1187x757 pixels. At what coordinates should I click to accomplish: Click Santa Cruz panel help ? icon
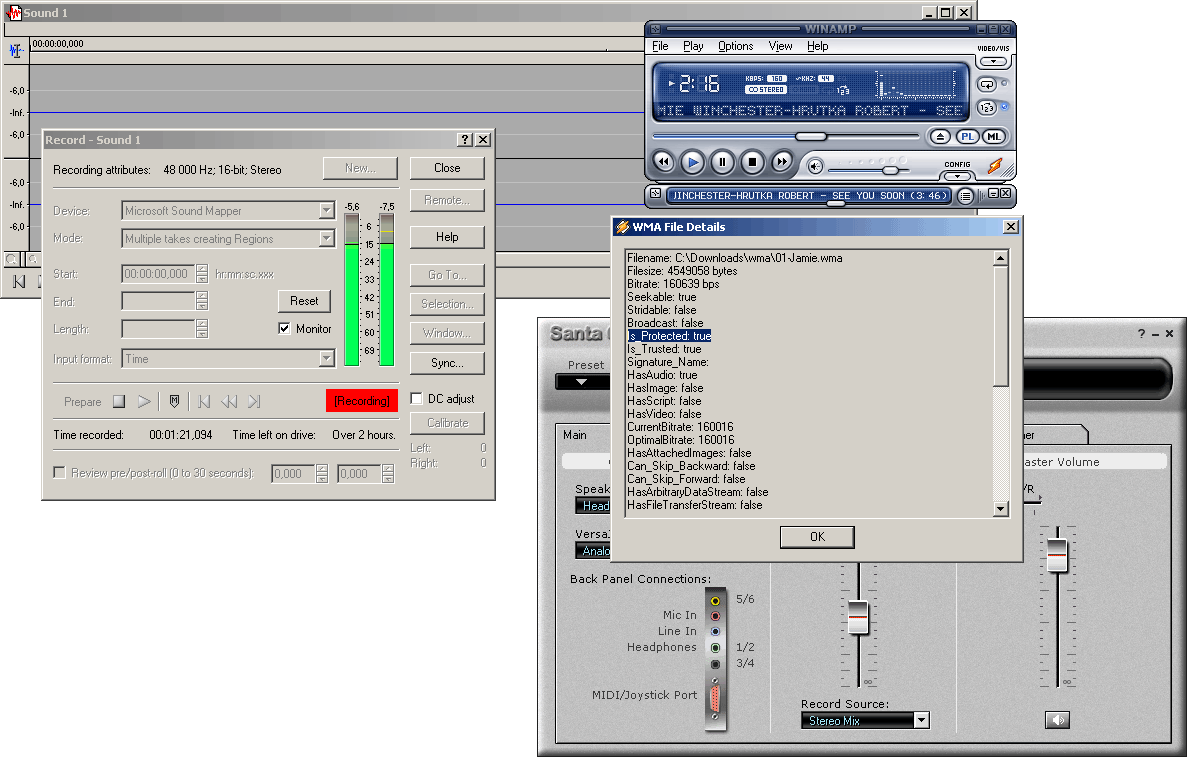[1142, 334]
